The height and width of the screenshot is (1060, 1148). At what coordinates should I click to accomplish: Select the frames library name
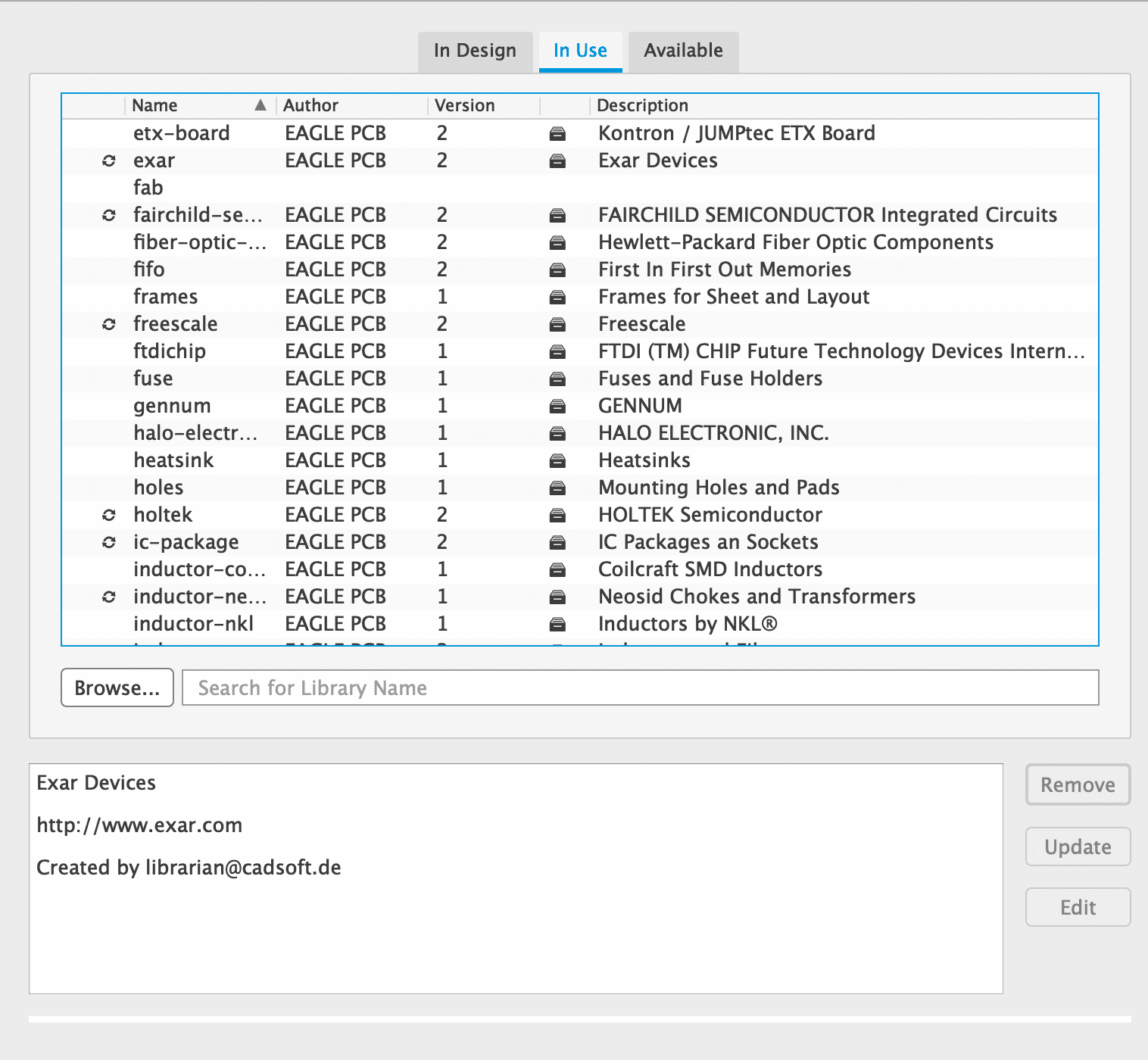click(166, 297)
